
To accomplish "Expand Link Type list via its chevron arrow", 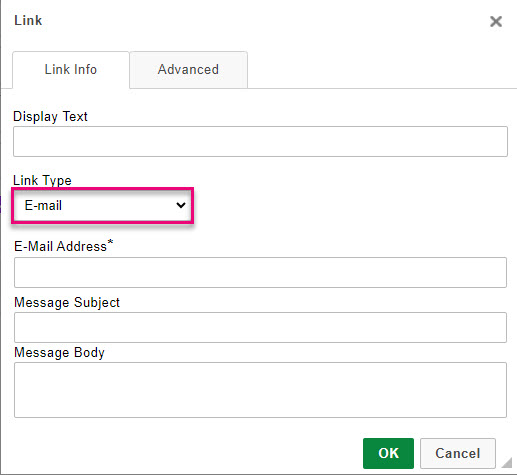I will (x=181, y=205).
